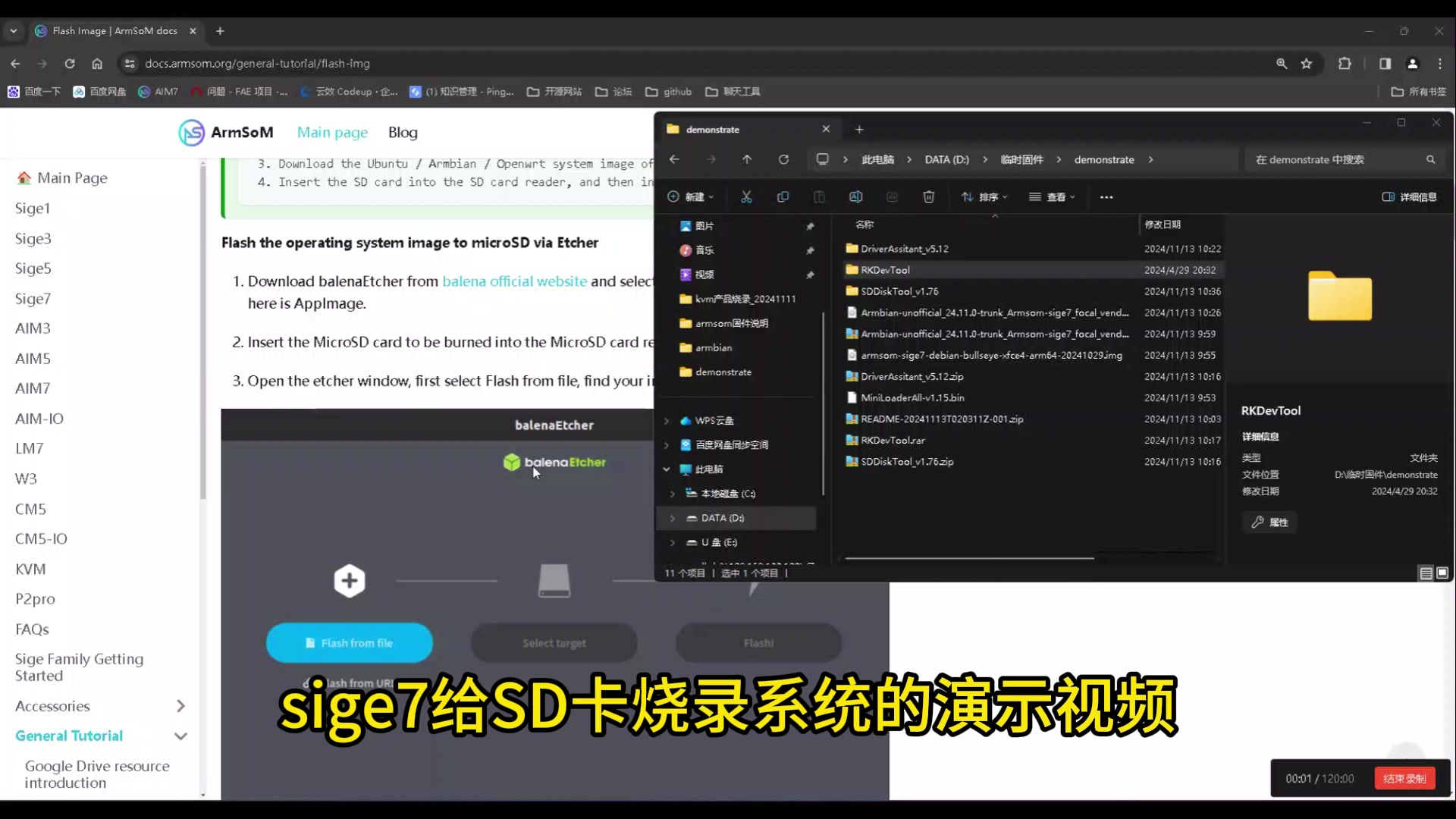Collapse the General Tutorial sidebar section

[180, 736]
